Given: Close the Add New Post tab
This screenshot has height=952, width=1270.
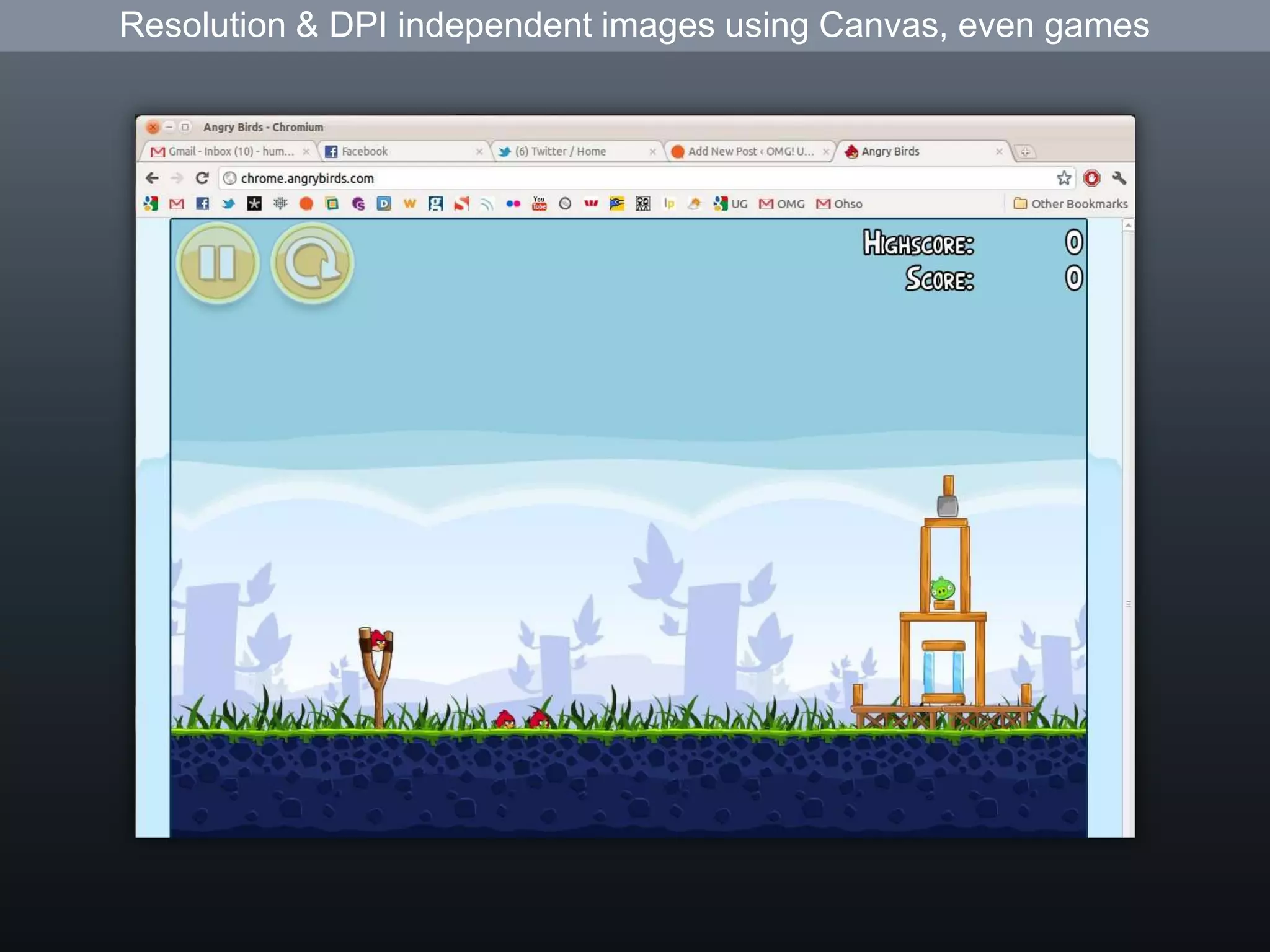Looking at the screenshot, I should click(x=825, y=151).
